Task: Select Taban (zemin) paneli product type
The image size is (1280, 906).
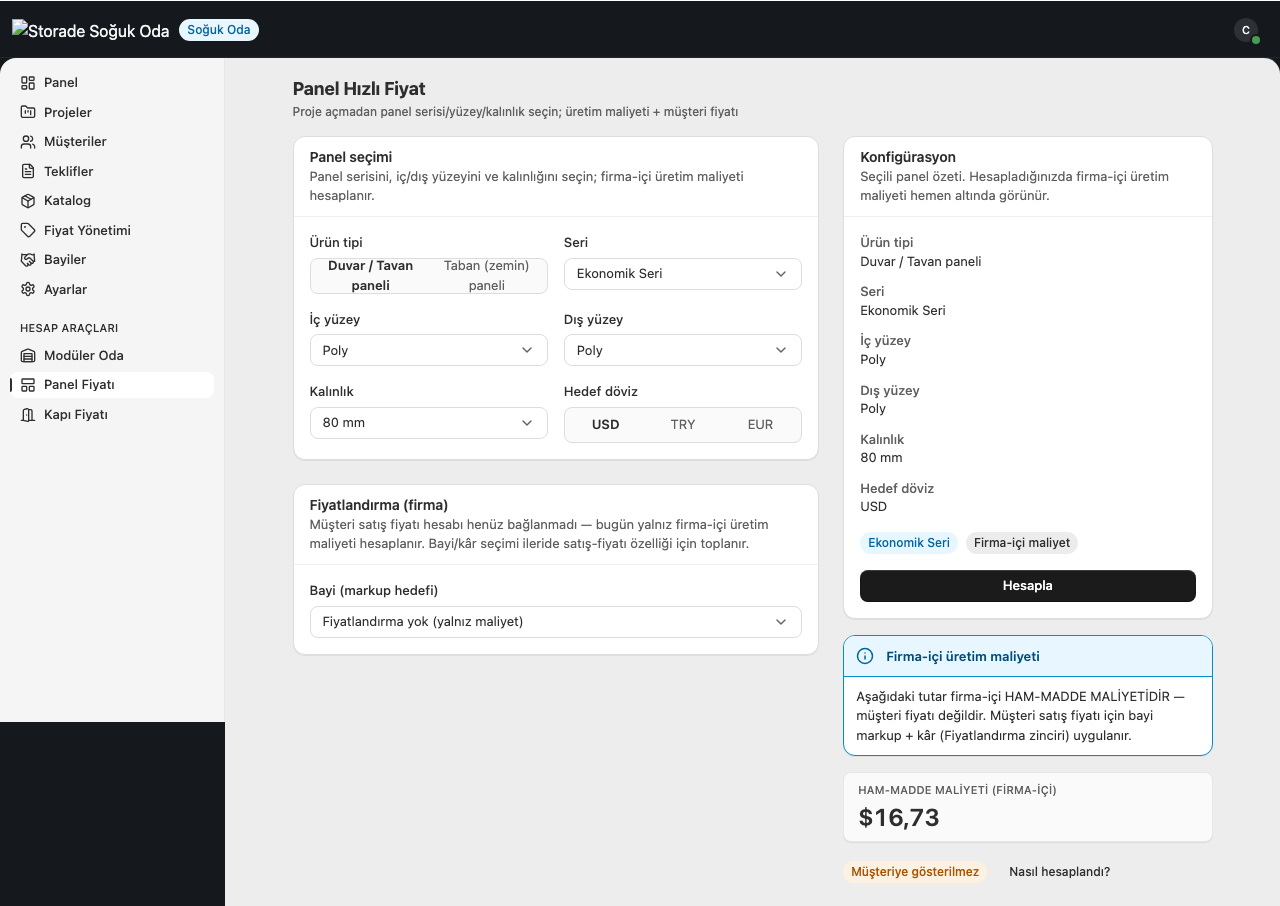Action: [x=487, y=275]
